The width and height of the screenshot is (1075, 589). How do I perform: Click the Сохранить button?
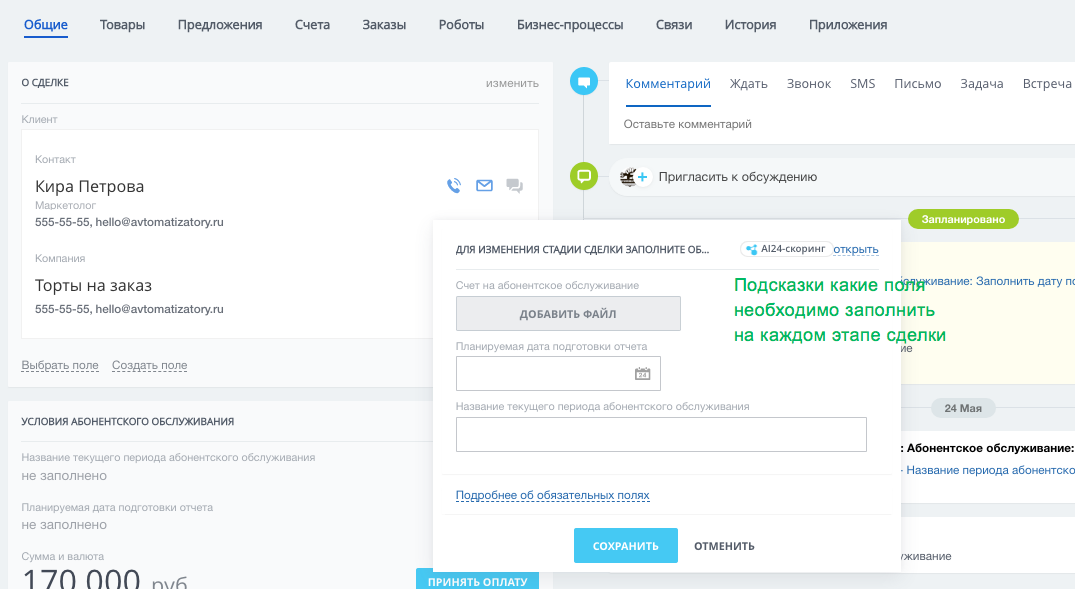[626, 546]
